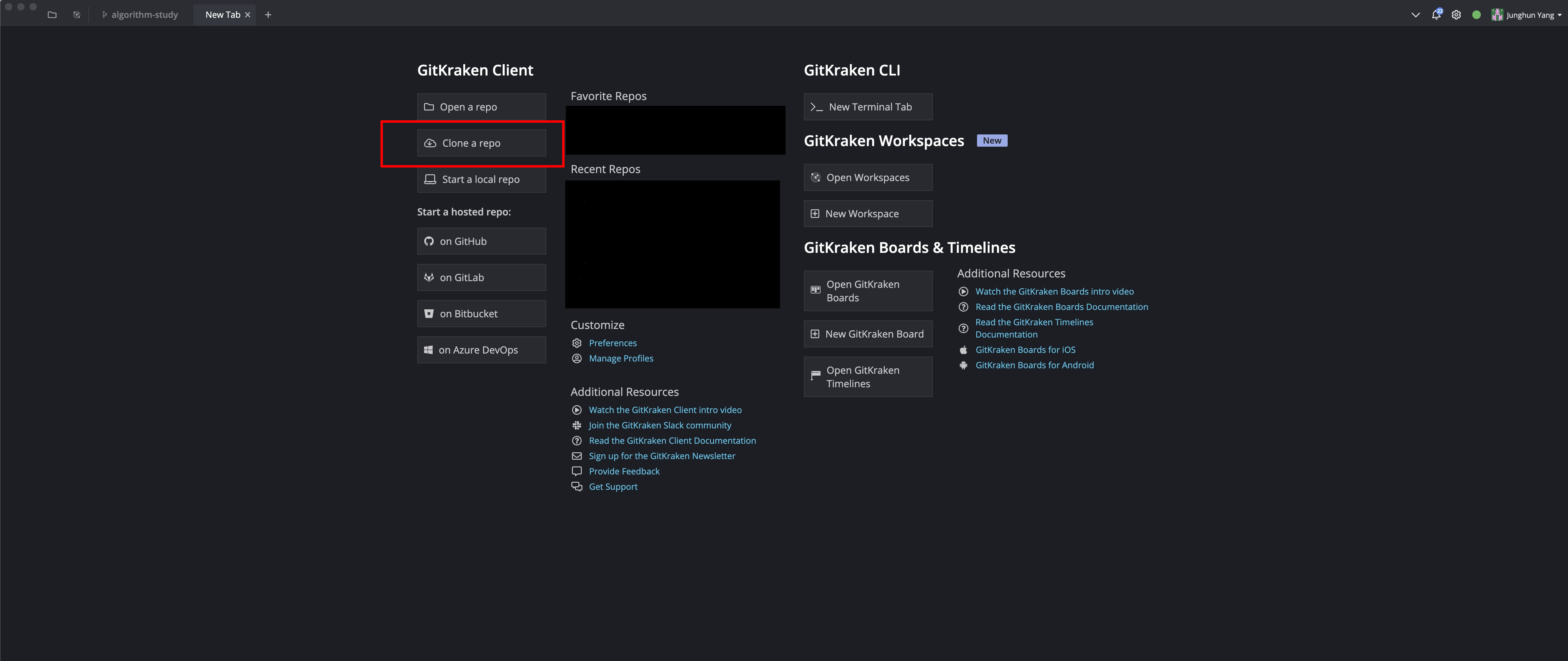Click the envelope icon beside Newsletter link

(x=577, y=456)
